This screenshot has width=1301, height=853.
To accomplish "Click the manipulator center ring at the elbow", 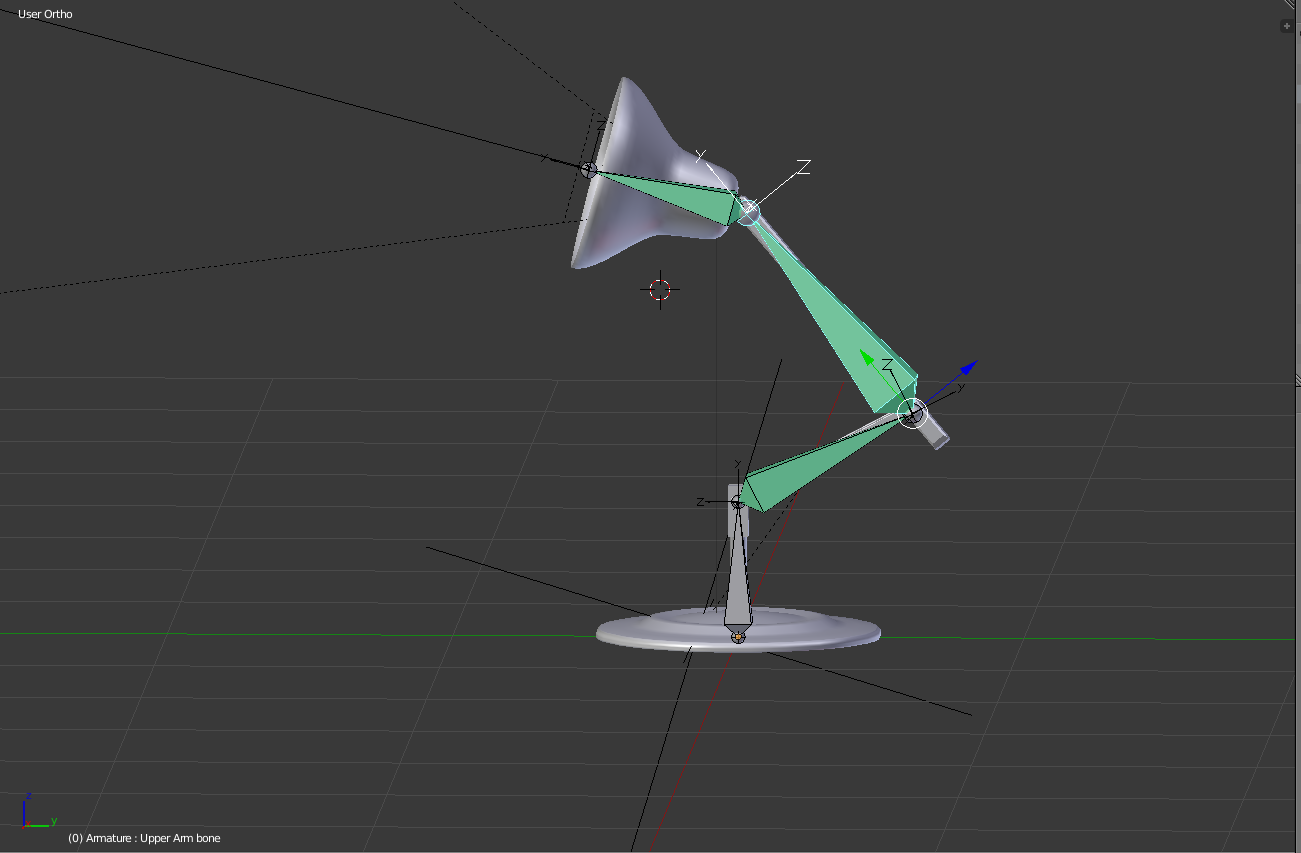I will [x=912, y=413].
